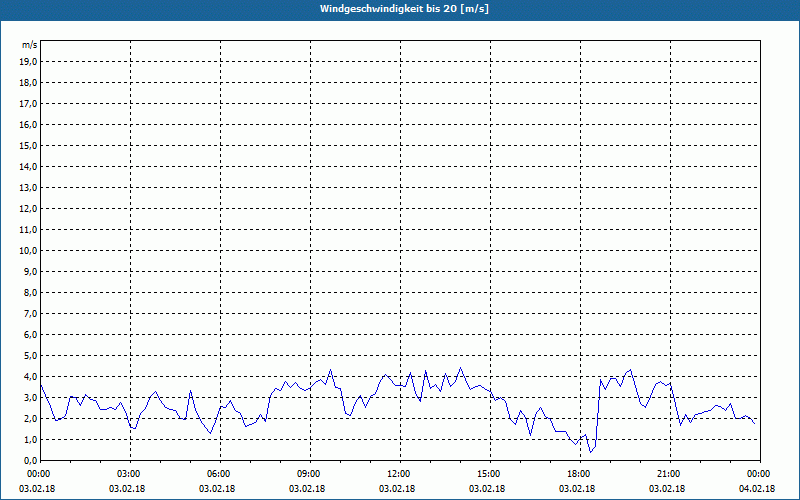Click the '00:00' label at the y-axis origin

point(37,474)
